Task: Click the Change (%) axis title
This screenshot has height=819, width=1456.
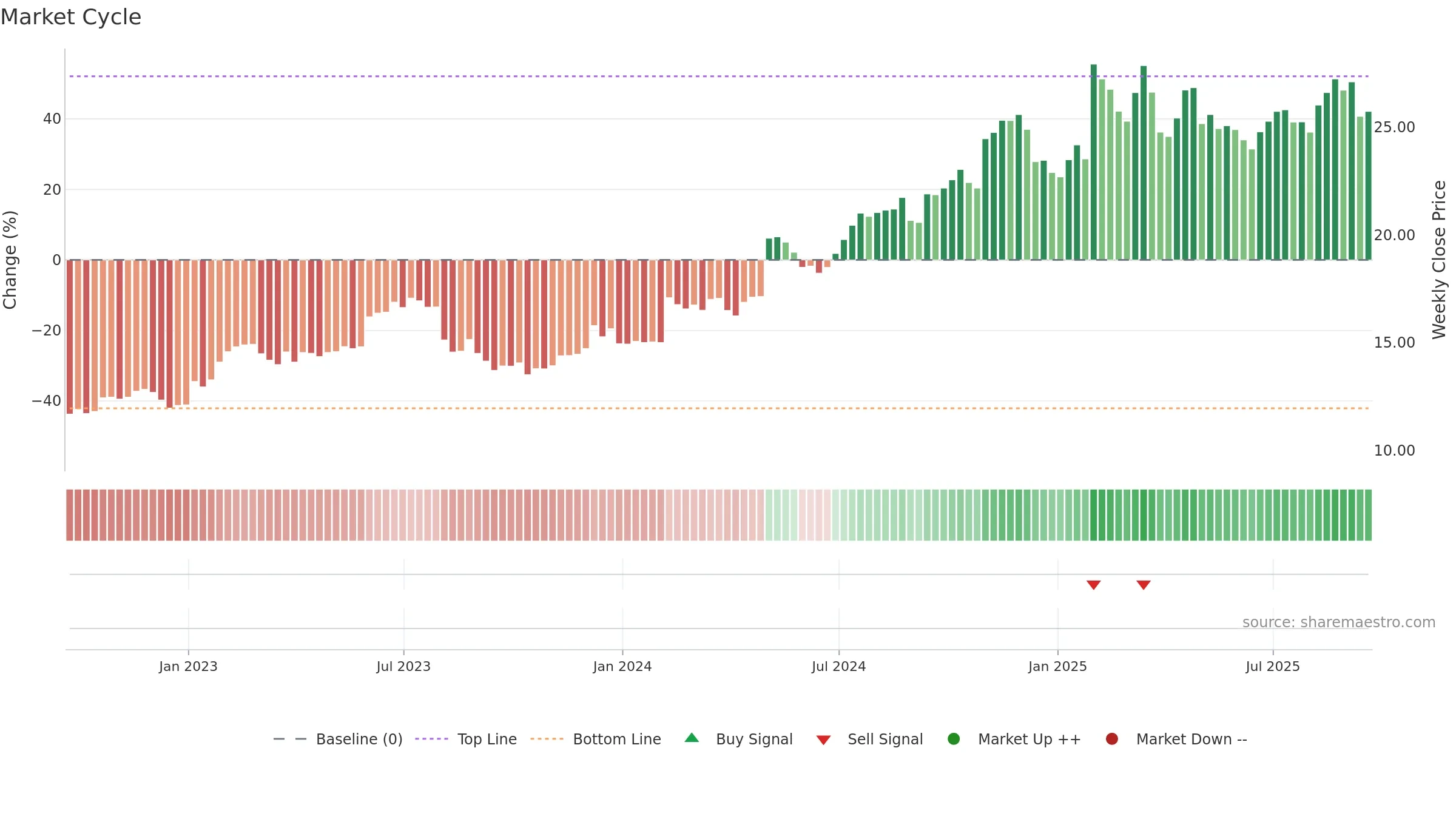Action: pos(10,260)
